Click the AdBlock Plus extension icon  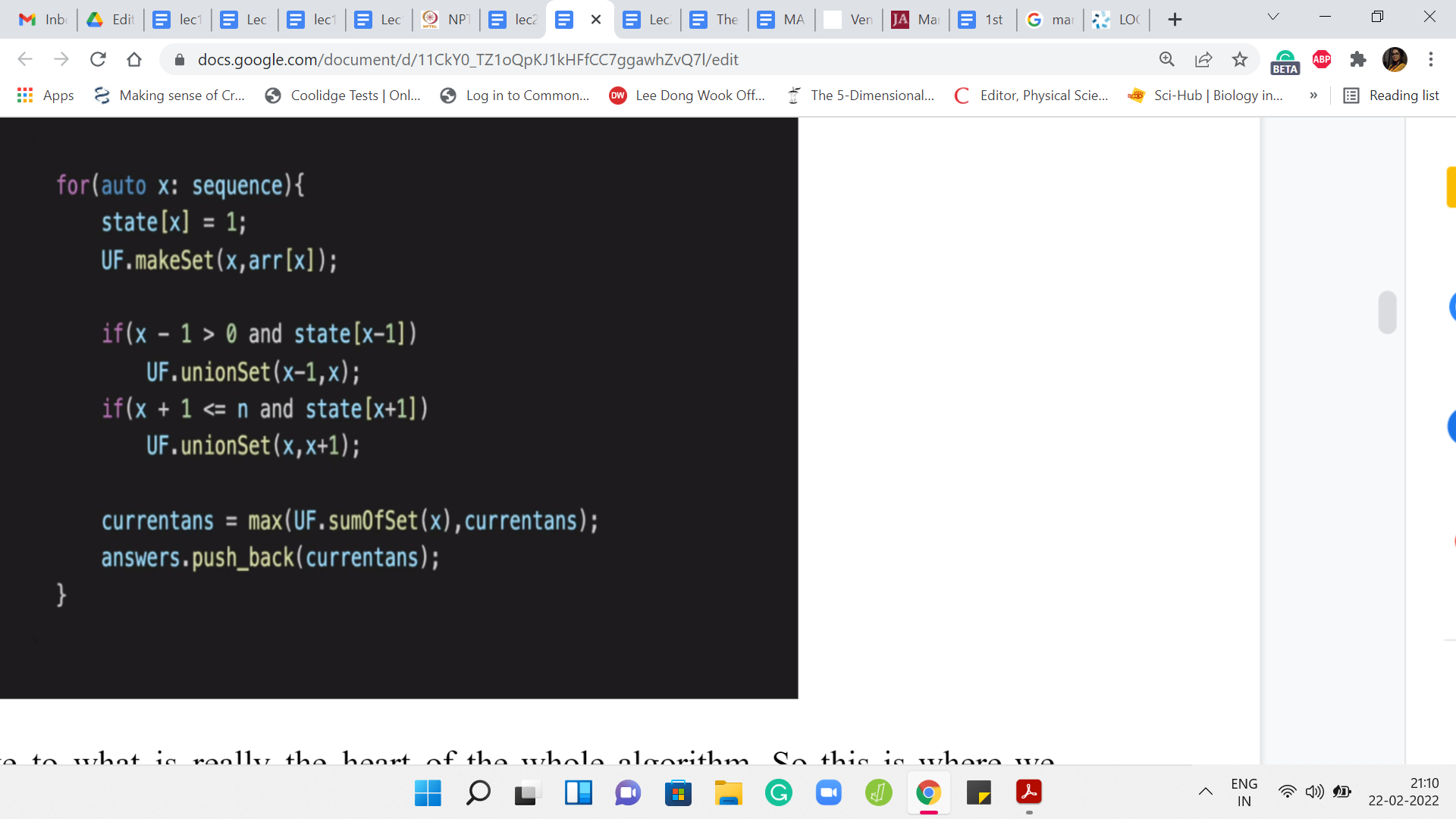[1321, 59]
